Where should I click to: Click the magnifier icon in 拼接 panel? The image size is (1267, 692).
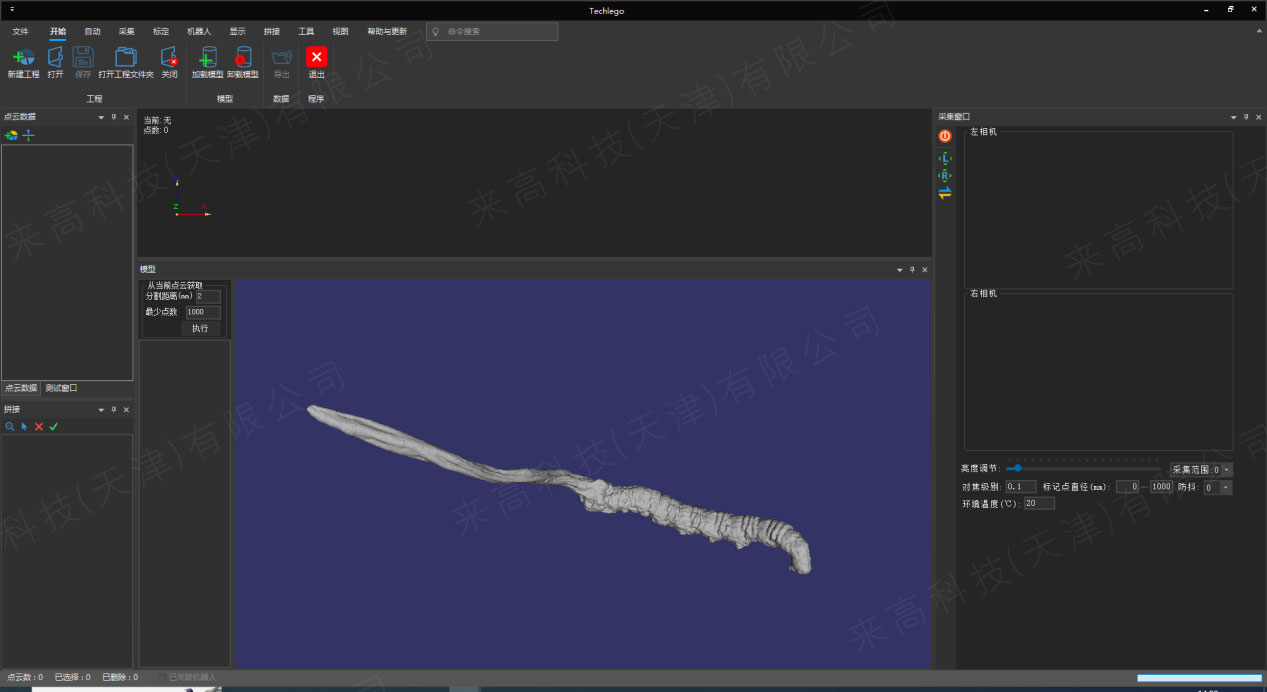(10, 427)
